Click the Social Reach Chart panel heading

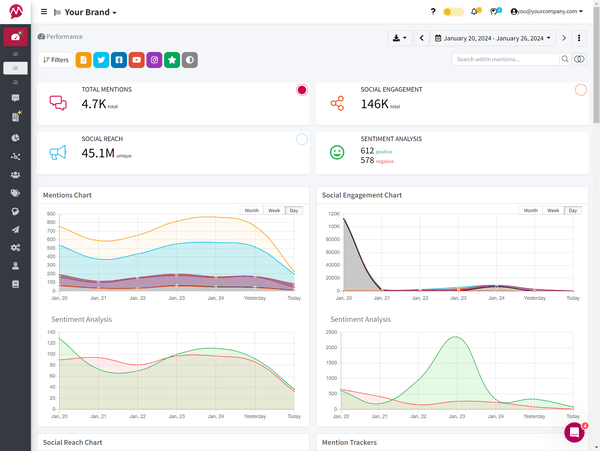[x=72, y=443]
